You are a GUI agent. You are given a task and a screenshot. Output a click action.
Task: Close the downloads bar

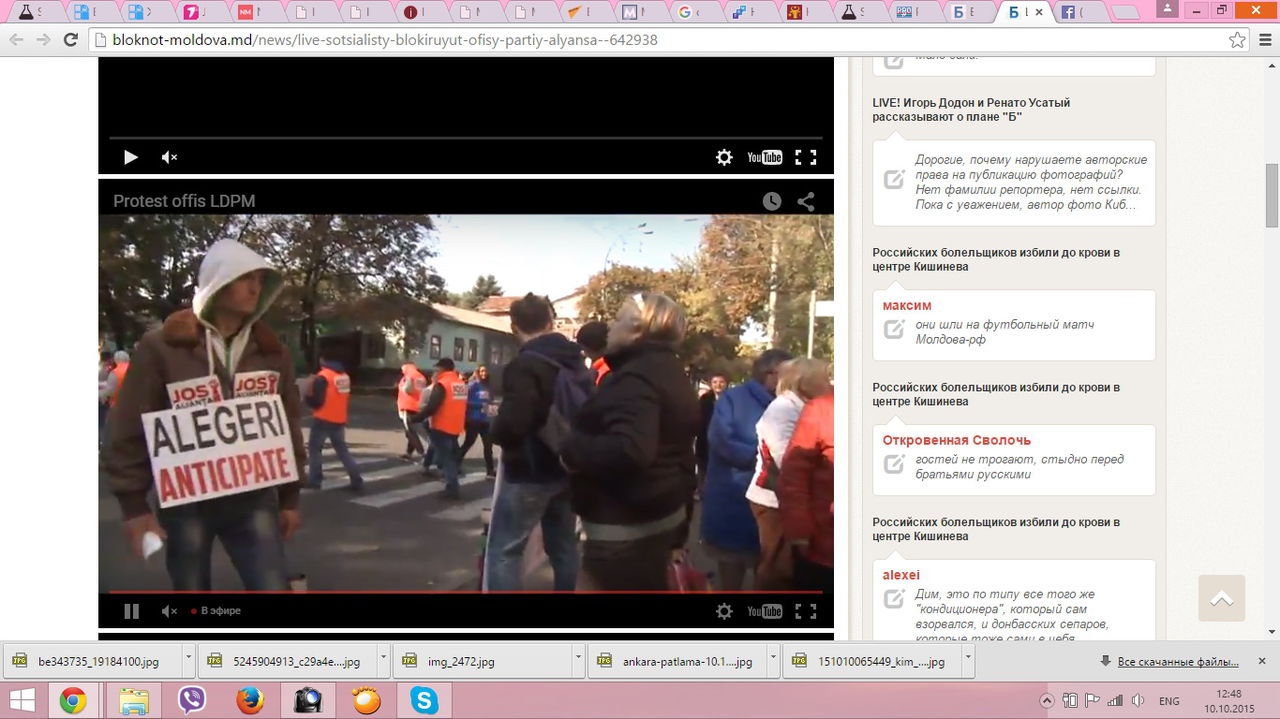pyautogui.click(x=1261, y=661)
